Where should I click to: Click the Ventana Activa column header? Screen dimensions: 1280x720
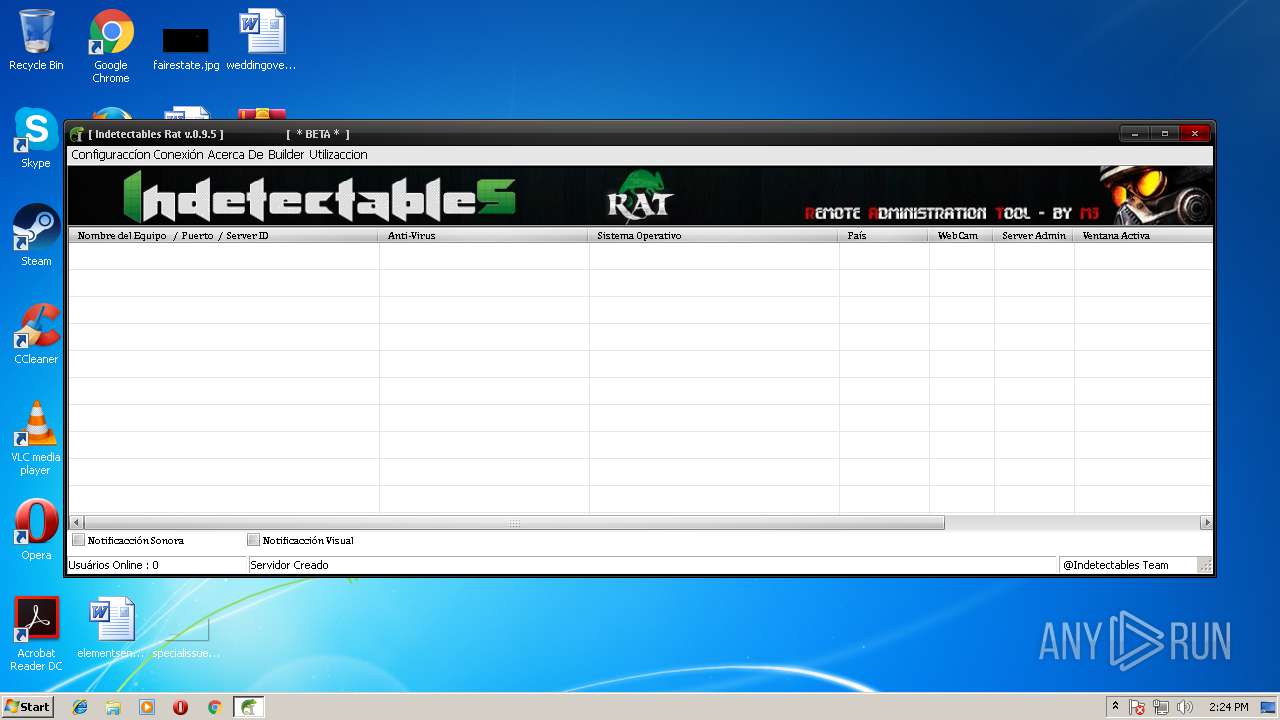pos(1143,236)
